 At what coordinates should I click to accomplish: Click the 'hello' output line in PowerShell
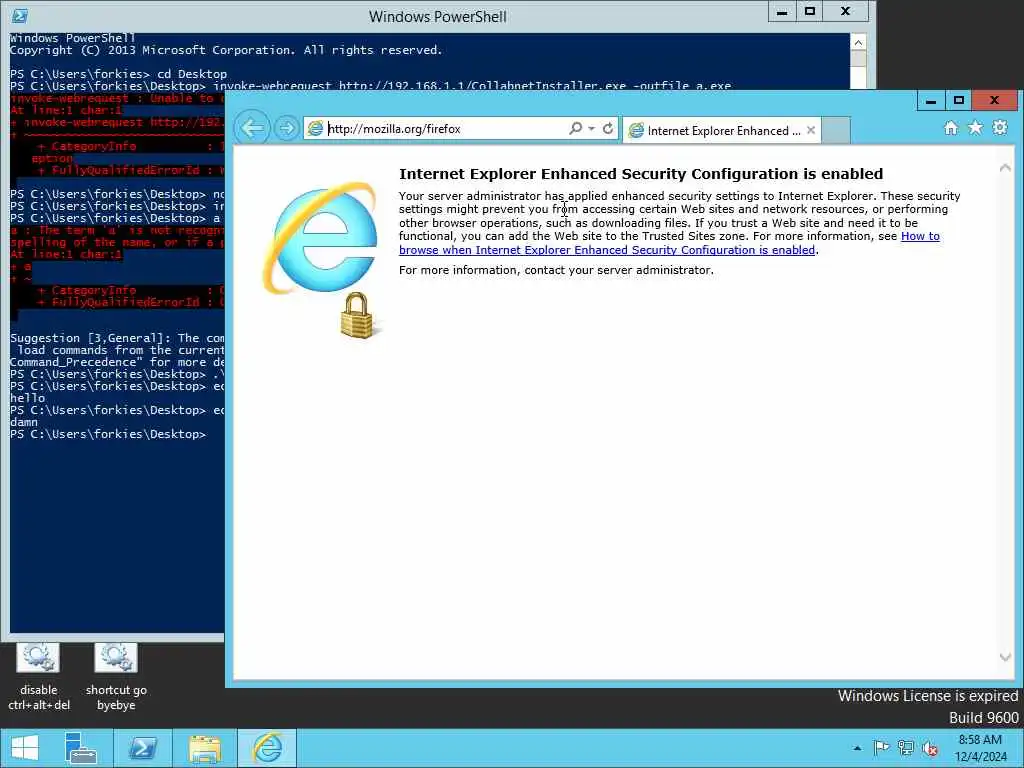(27, 398)
